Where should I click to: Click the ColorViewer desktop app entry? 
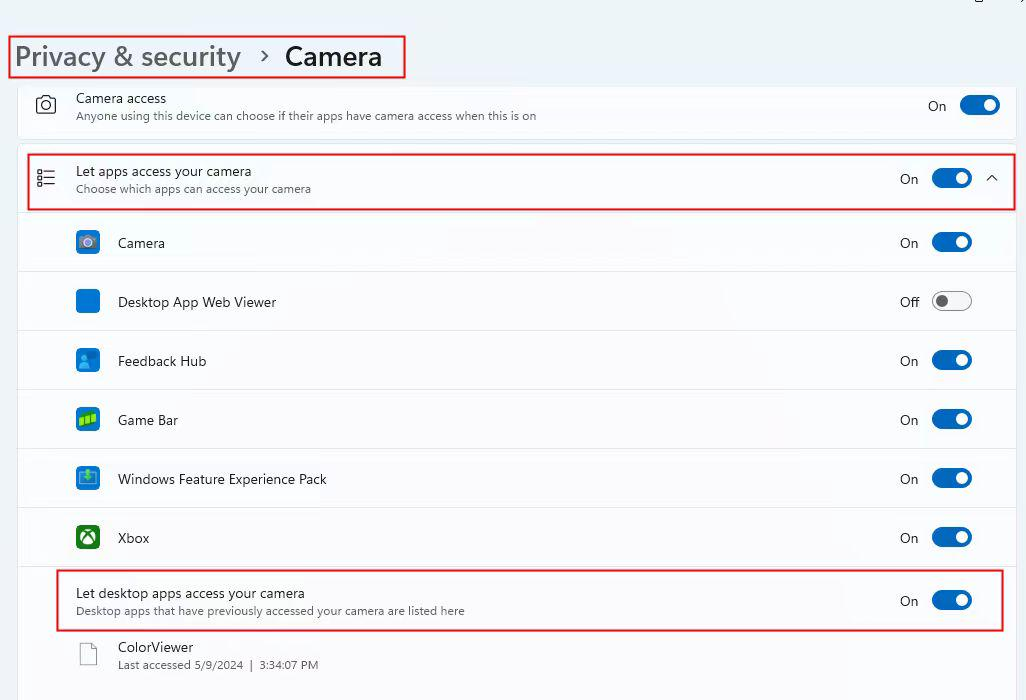[156, 648]
